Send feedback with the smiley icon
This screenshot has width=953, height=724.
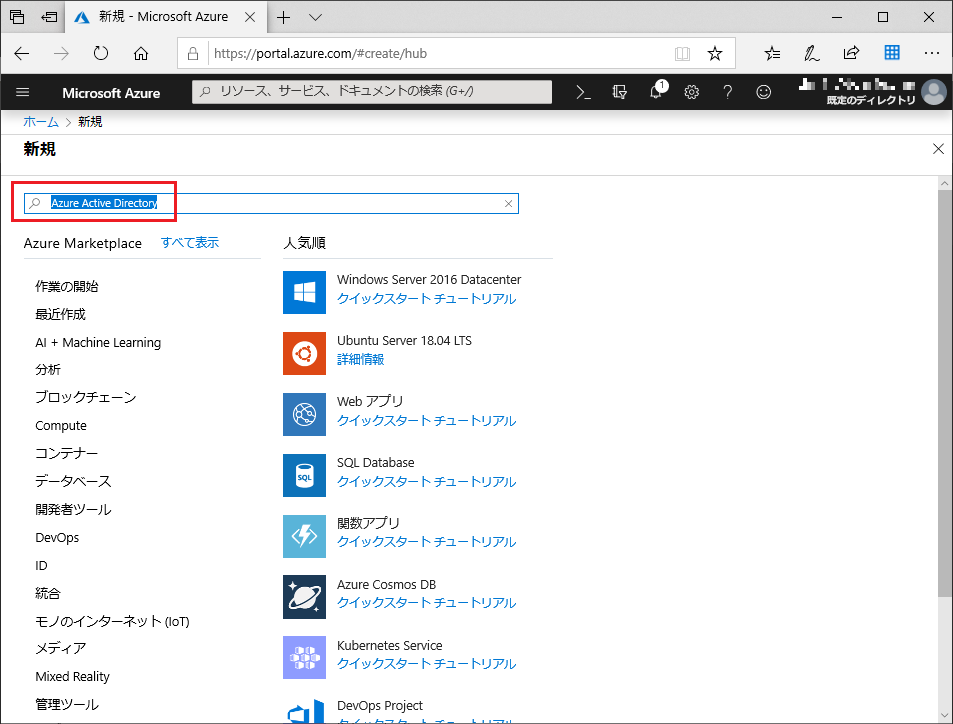pos(763,92)
